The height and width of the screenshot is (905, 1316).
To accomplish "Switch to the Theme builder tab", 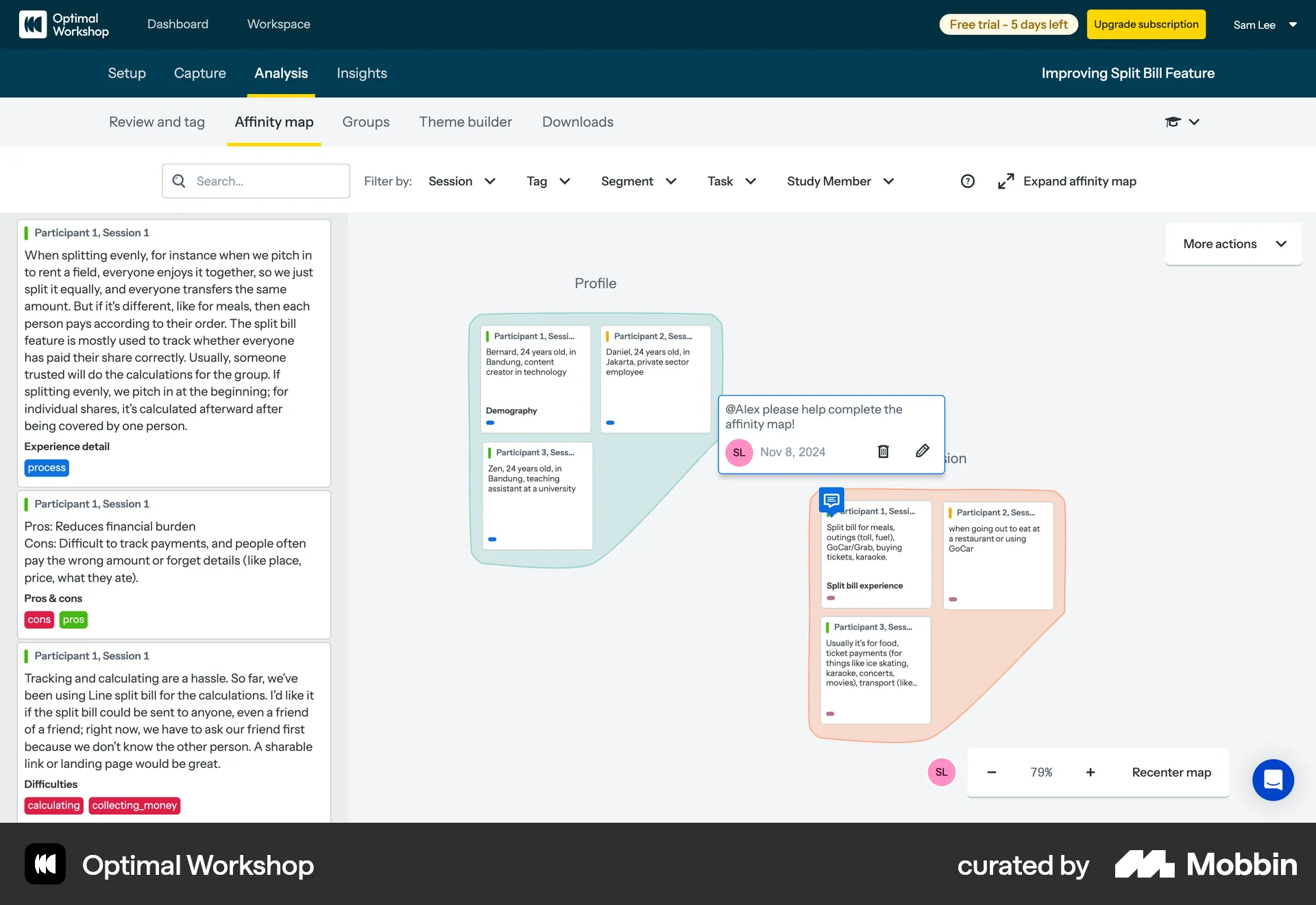I will point(465,121).
